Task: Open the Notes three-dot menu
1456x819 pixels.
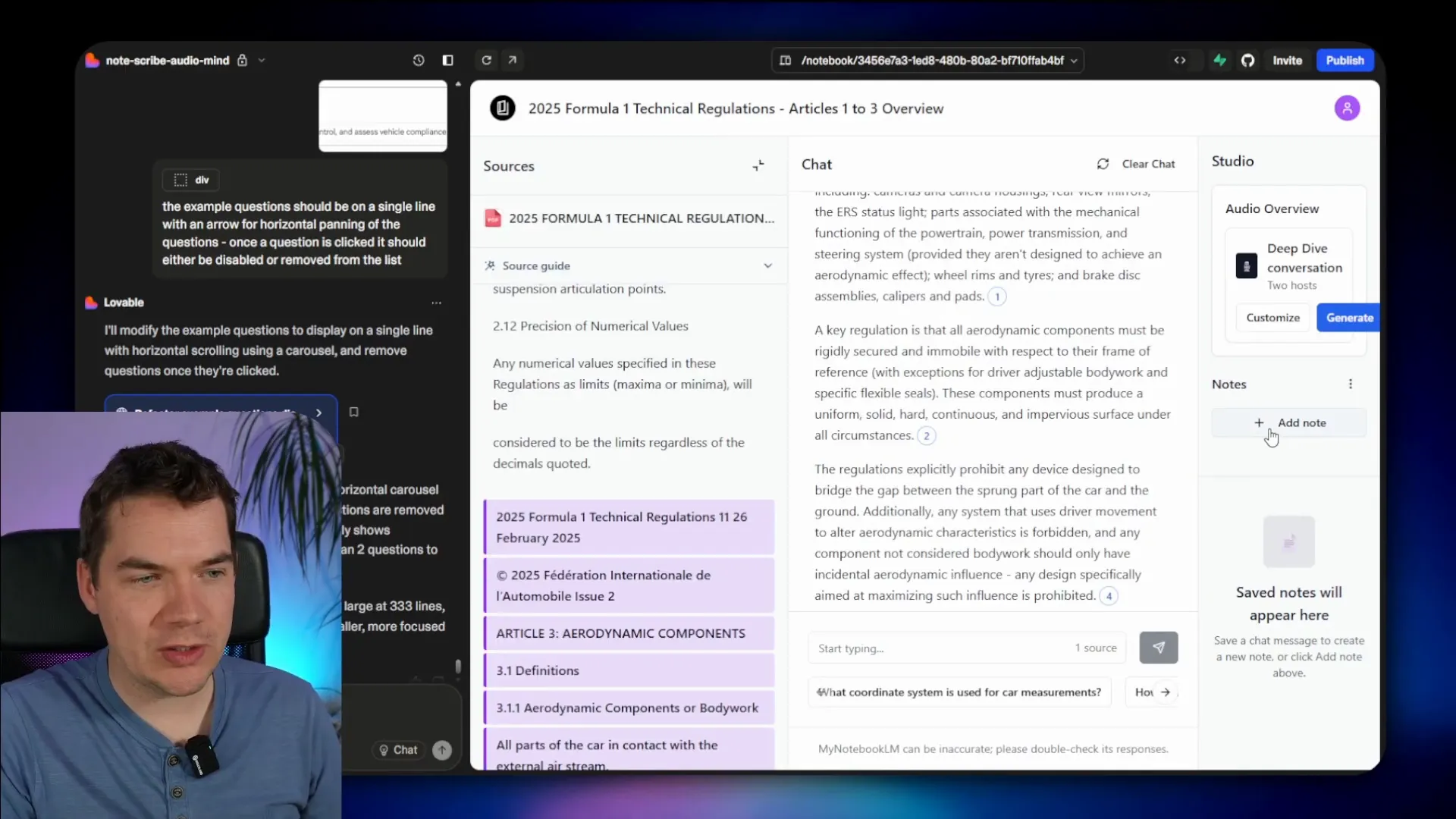Action: tap(1350, 384)
